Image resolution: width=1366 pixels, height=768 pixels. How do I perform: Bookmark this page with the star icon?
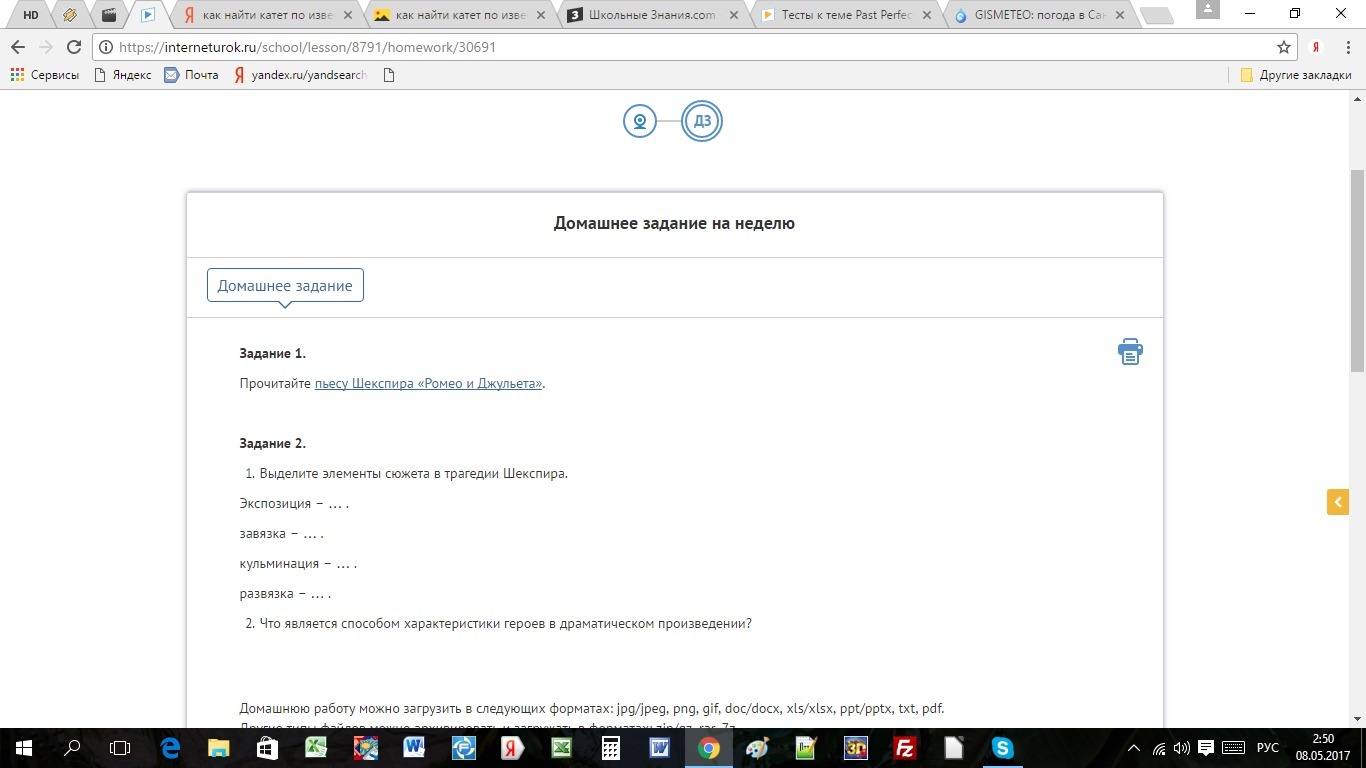pyautogui.click(x=1284, y=47)
